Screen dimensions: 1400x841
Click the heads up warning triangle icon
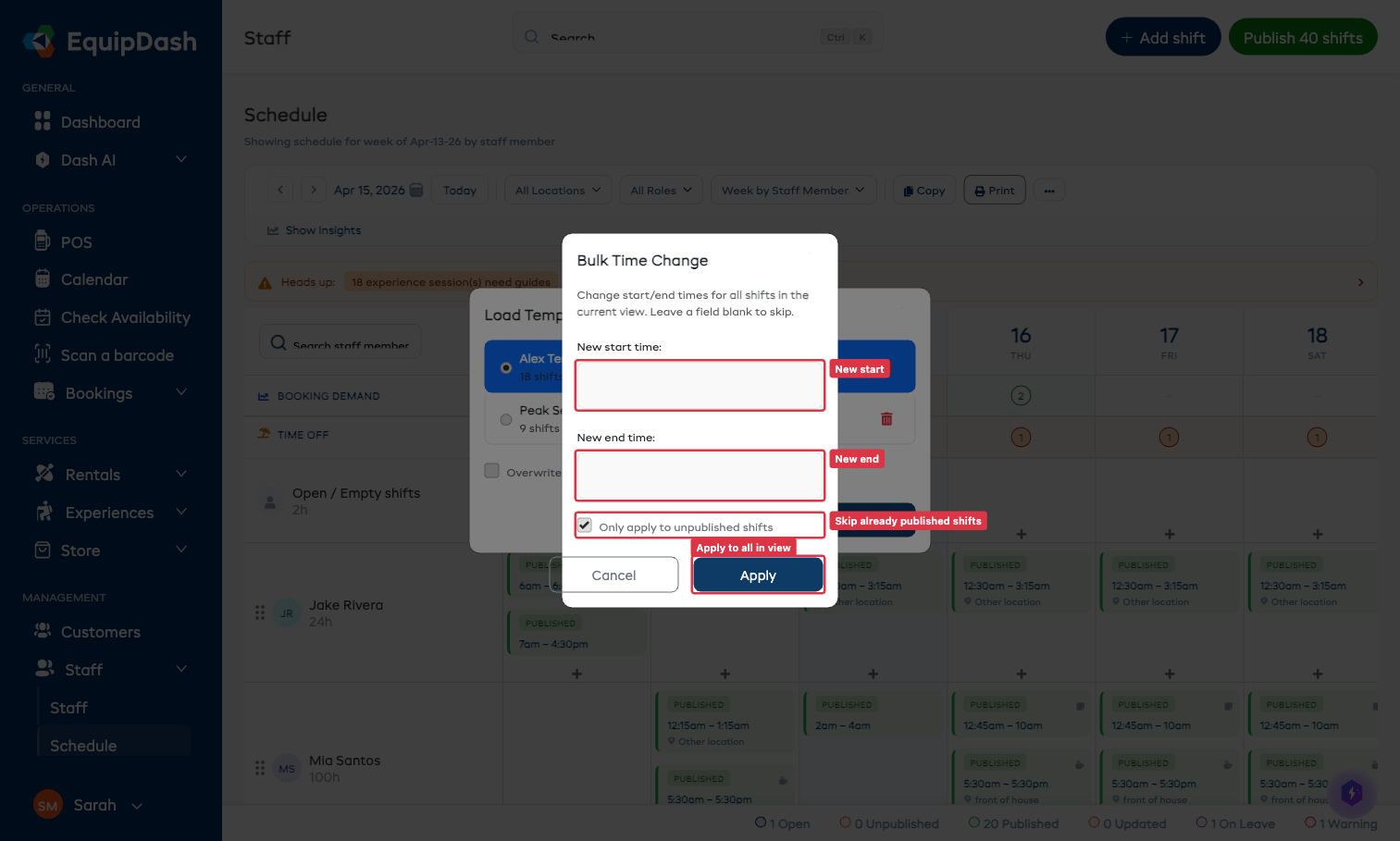pyautogui.click(x=265, y=282)
